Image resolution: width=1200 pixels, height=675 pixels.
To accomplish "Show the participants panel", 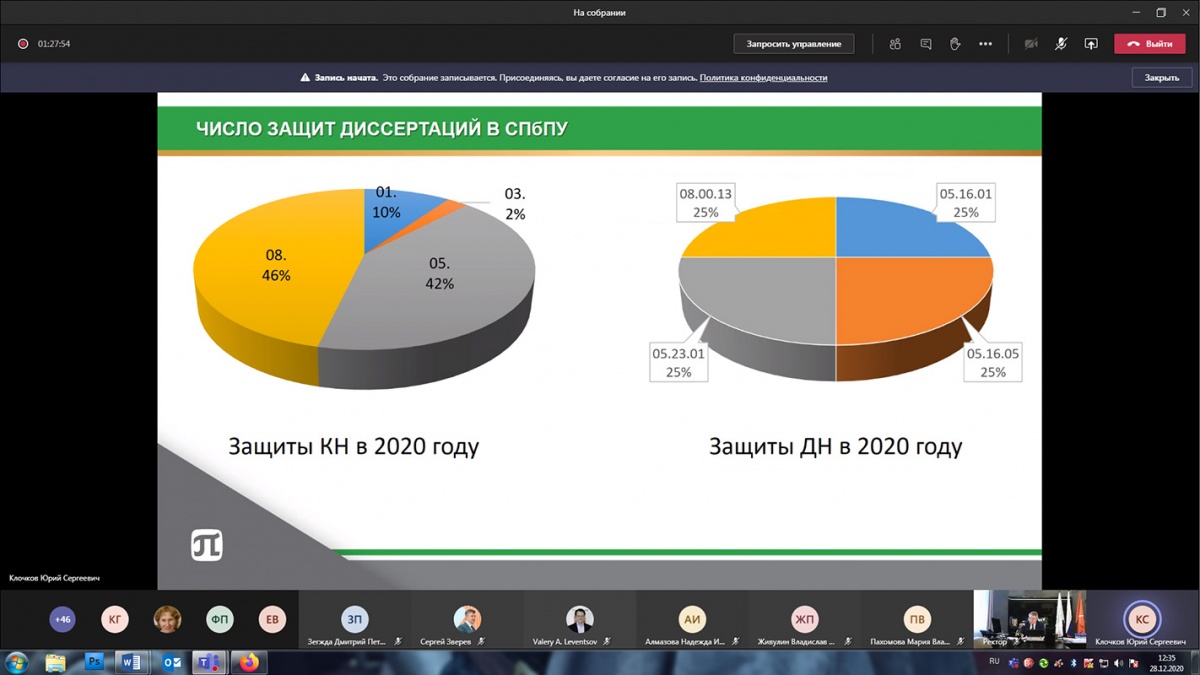I will [895, 44].
